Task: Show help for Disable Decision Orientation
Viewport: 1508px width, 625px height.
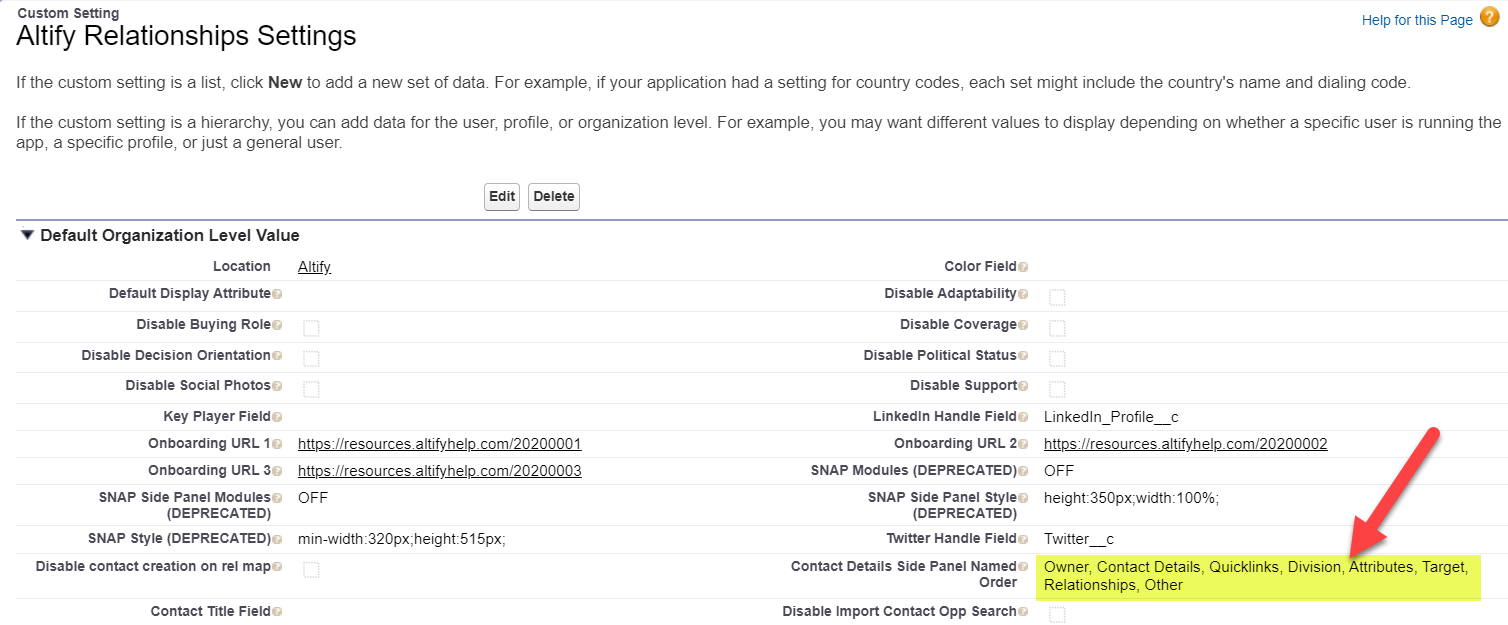Action: tap(277, 356)
